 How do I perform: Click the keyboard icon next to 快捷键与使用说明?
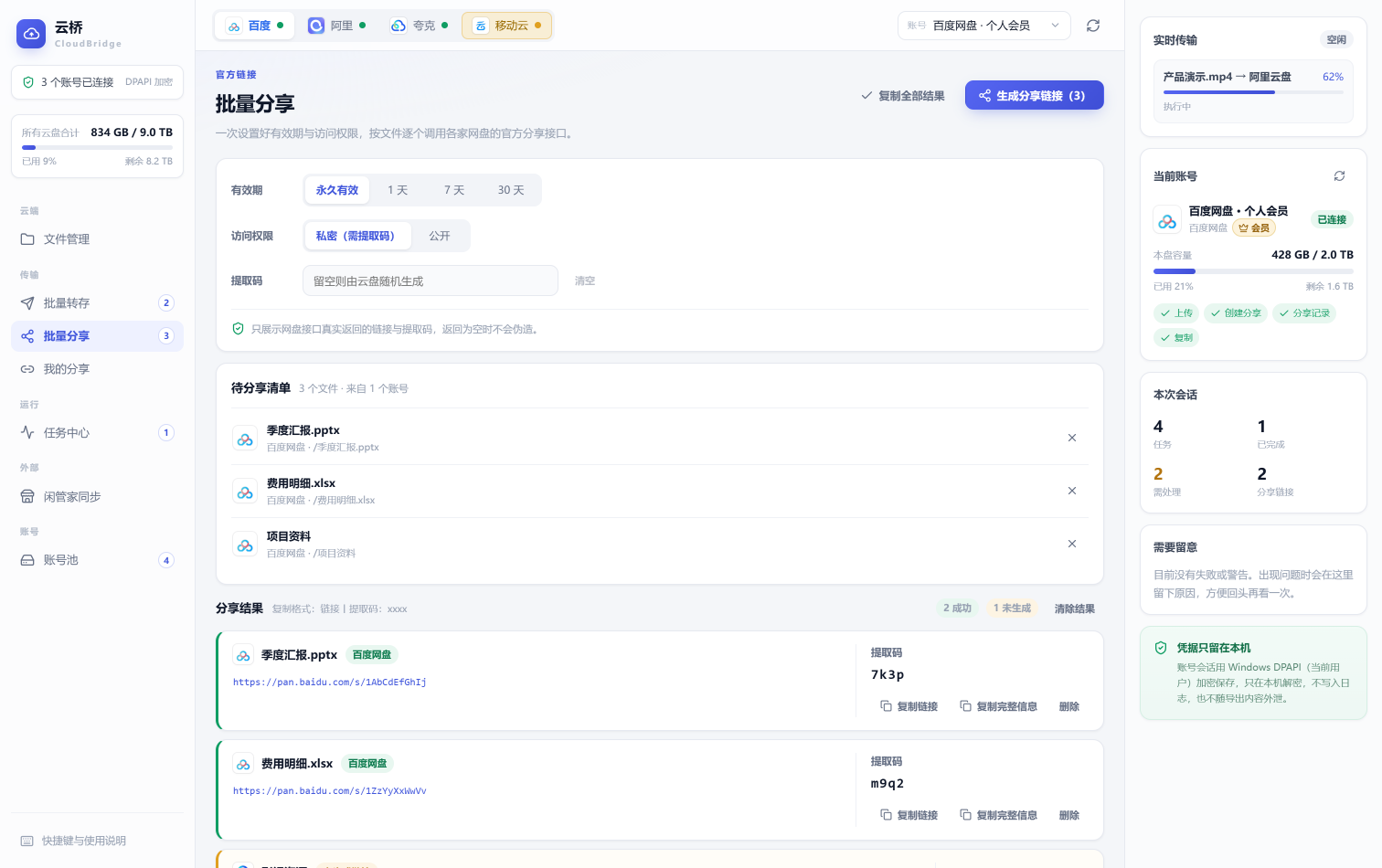(x=27, y=841)
